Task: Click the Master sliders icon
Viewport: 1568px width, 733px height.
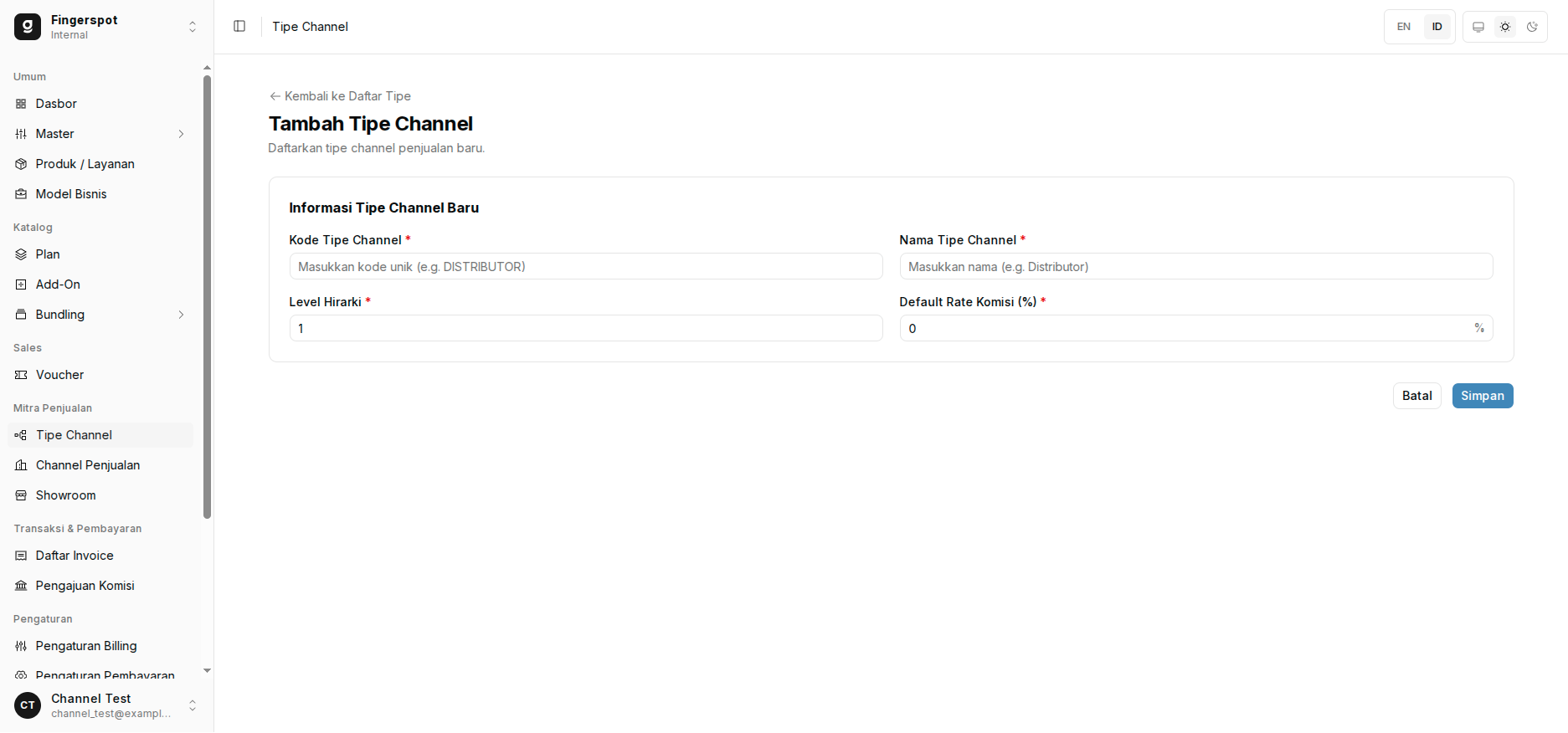Action: (x=21, y=134)
